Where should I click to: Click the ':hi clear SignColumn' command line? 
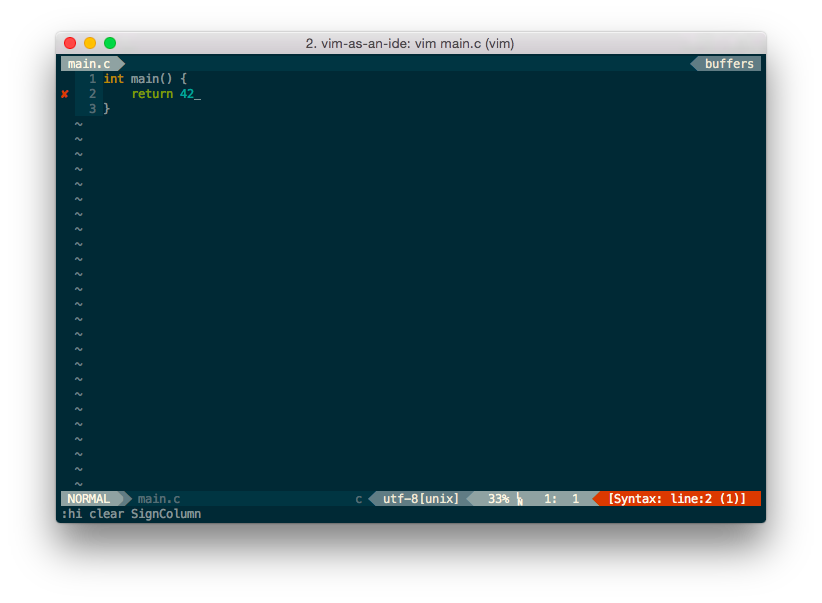pos(131,514)
